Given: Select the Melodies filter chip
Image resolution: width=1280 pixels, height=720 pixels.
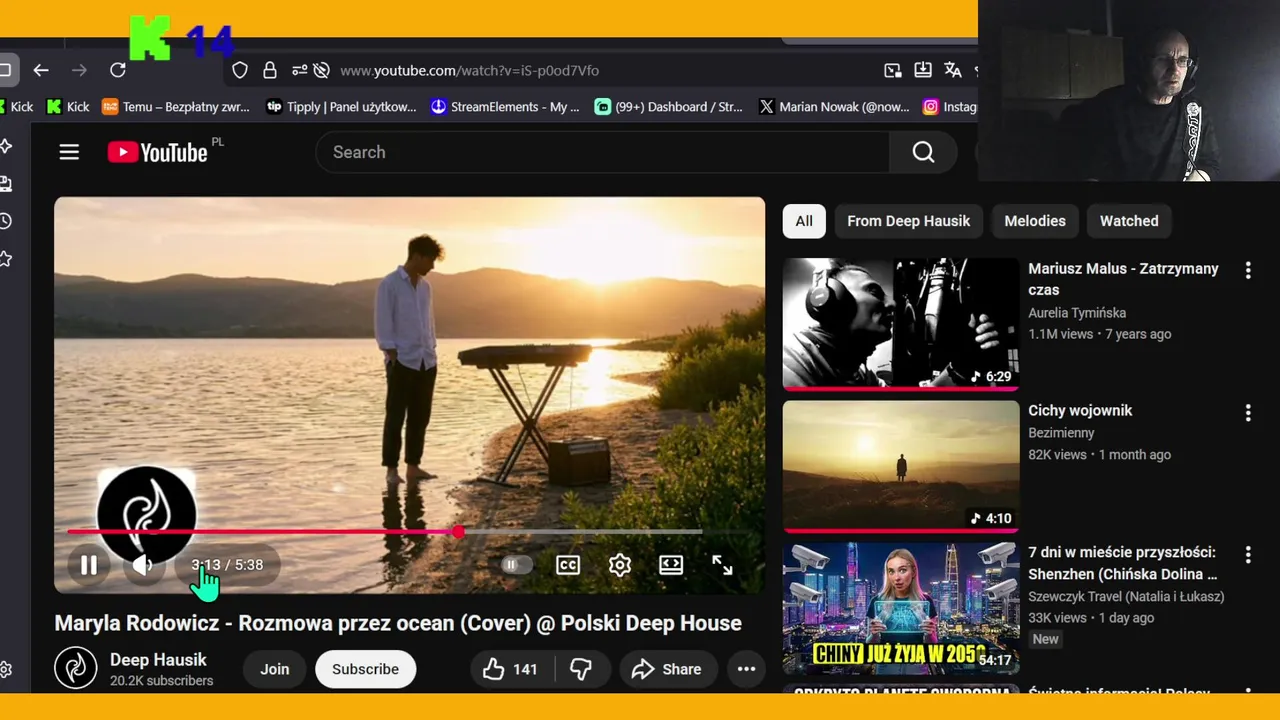Looking at the screenshot, I should pos(1035,221).
